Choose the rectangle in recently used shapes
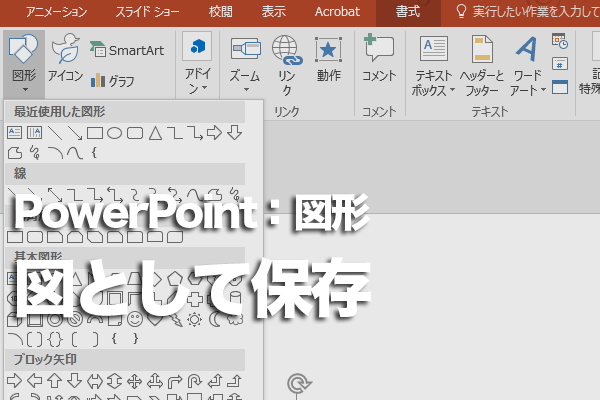 pos(95,133)
